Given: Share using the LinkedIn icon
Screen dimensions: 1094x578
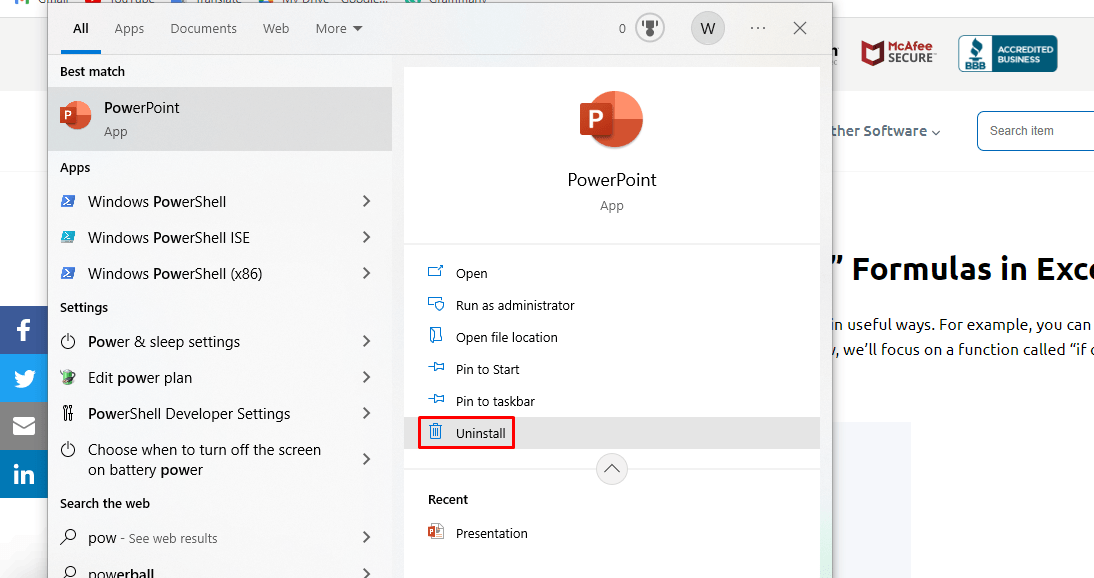Looking at the screenshot, I should pos(24,474).
